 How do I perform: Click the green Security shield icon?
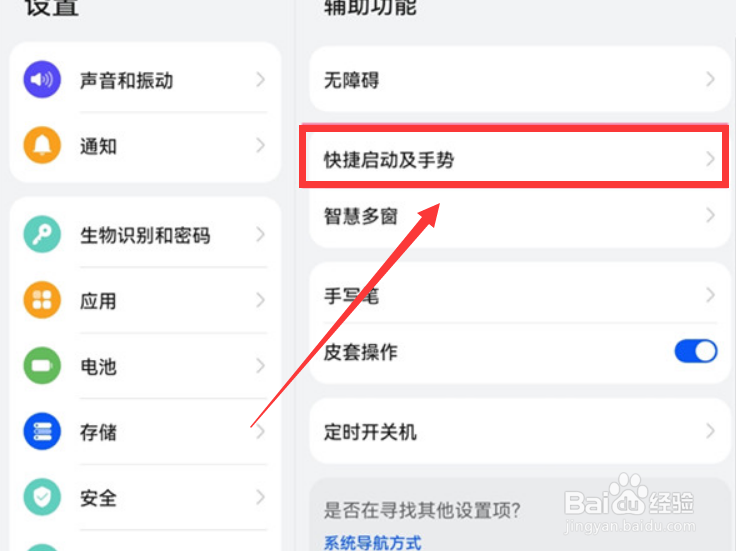click(x=42, y=497)
